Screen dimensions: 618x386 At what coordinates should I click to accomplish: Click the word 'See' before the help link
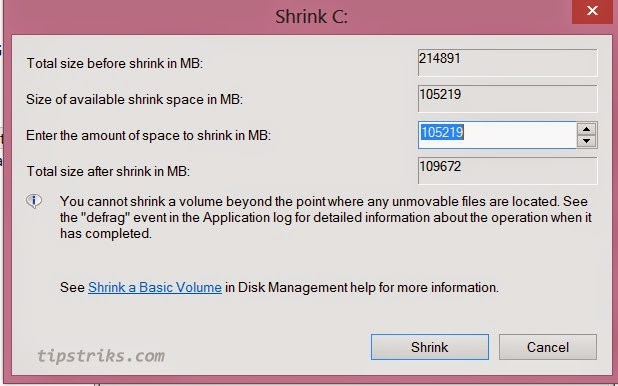pyautogui.click(x=73, y=287)
